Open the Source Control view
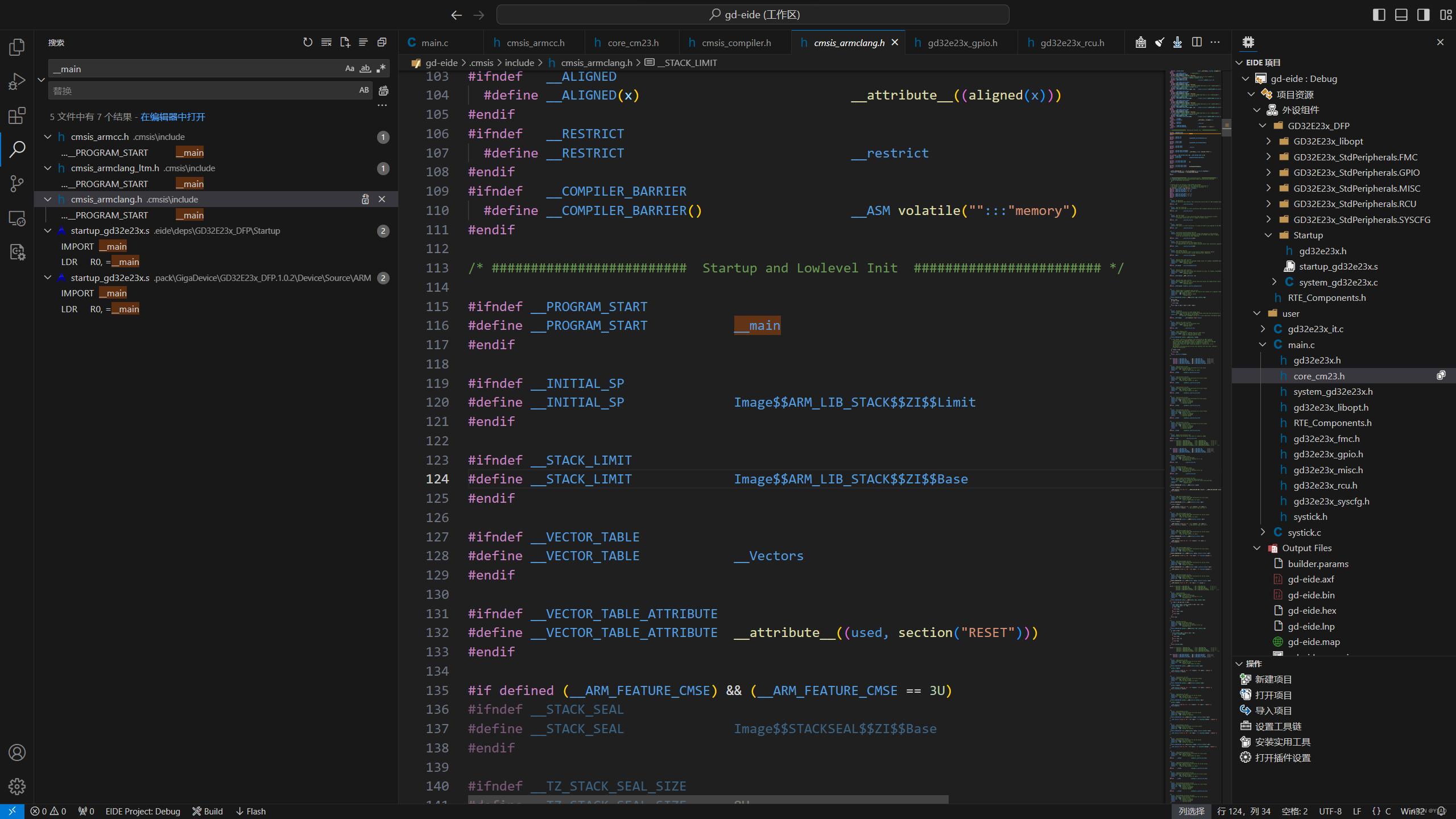1456x819 pixels. pos(17,183)
